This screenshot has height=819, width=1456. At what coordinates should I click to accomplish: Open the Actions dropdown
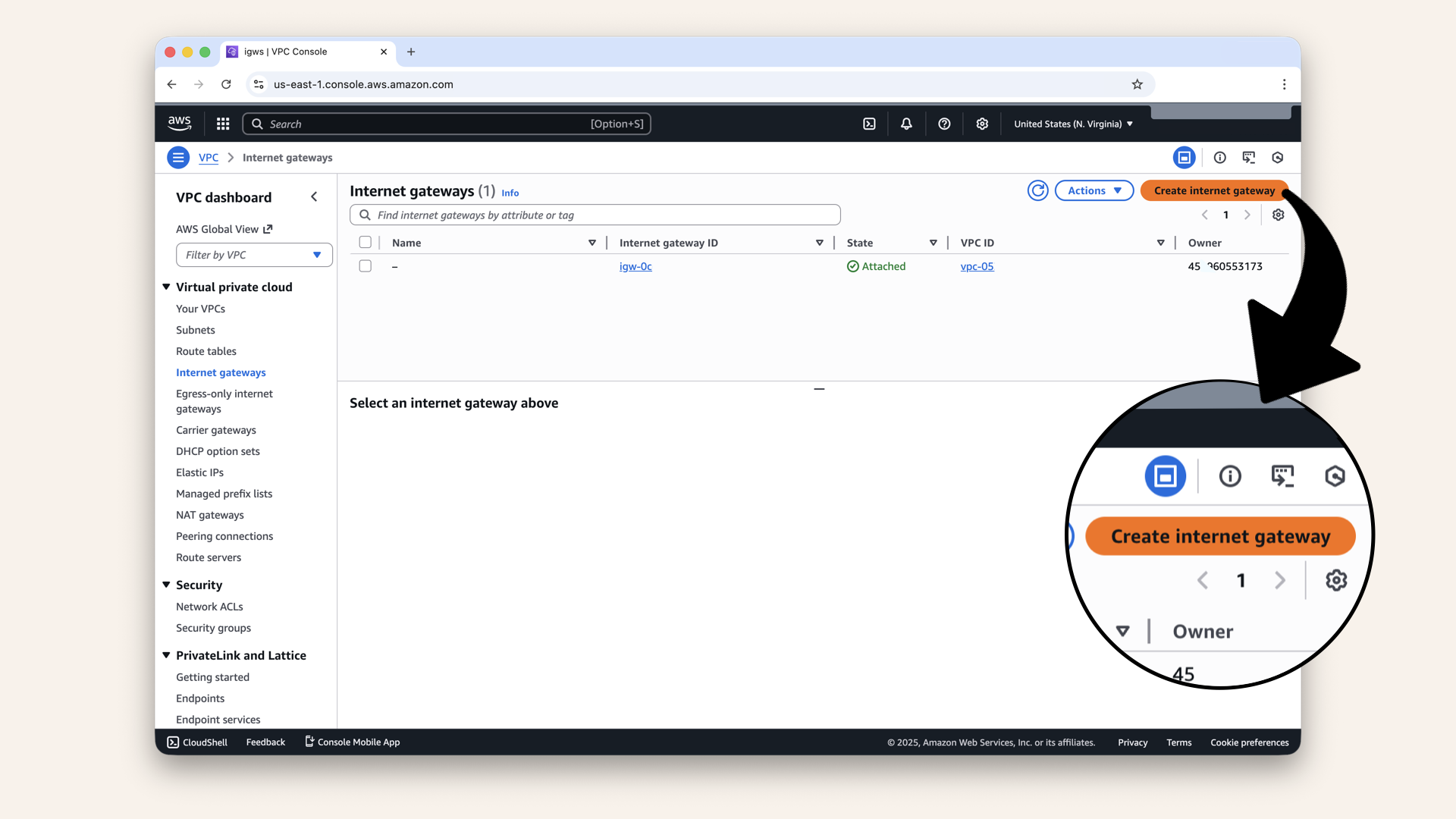(x=1094, y=190)
